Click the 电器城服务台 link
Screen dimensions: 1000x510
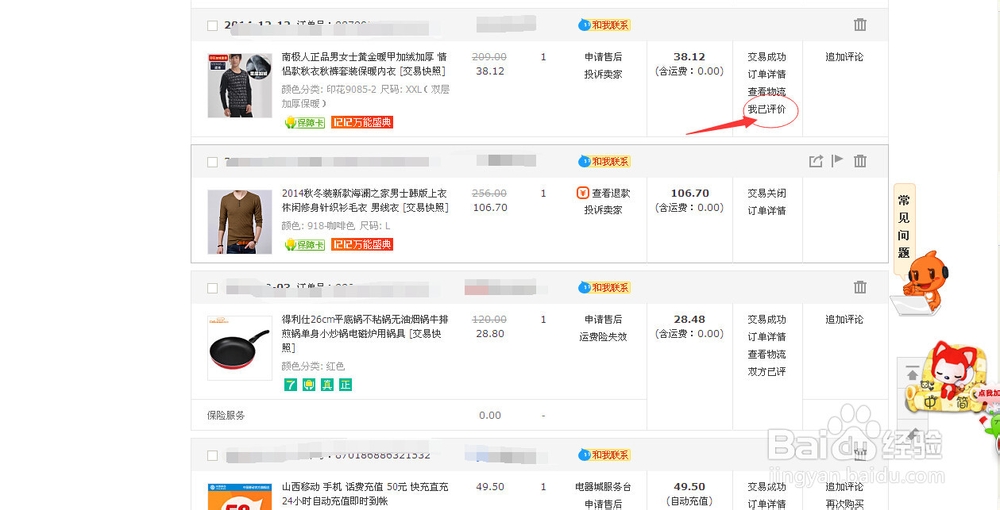[603, 487]
